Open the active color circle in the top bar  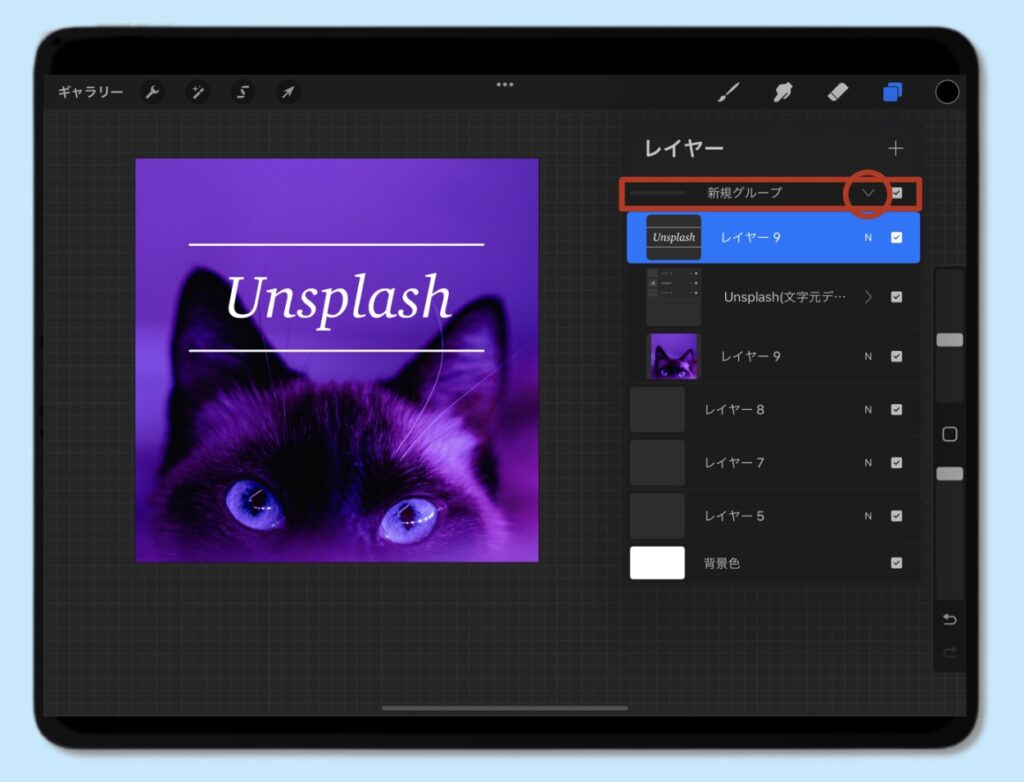point(947,92)
